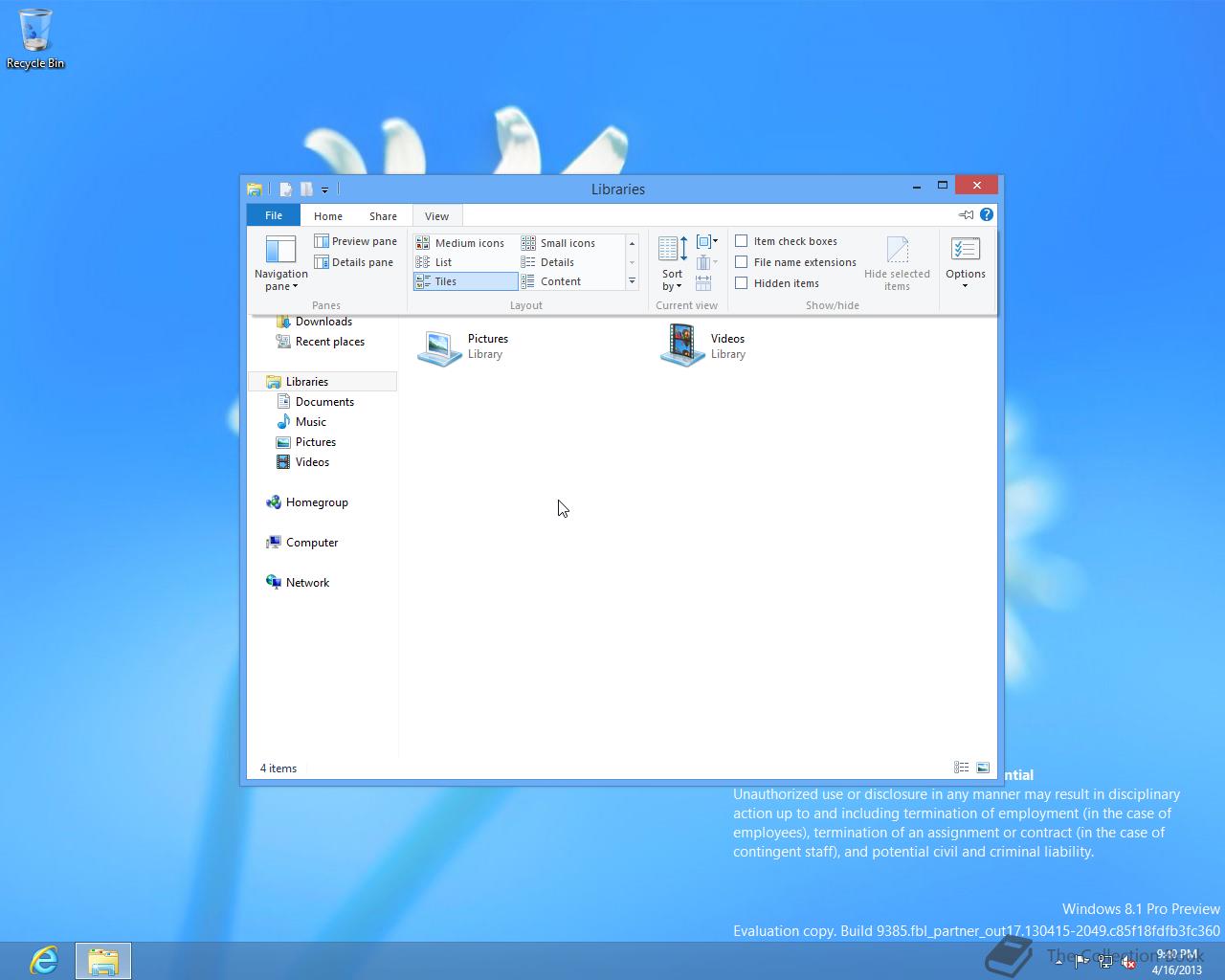Open the Customize Quick Access Toolbar dropdown

coord(325,189)
